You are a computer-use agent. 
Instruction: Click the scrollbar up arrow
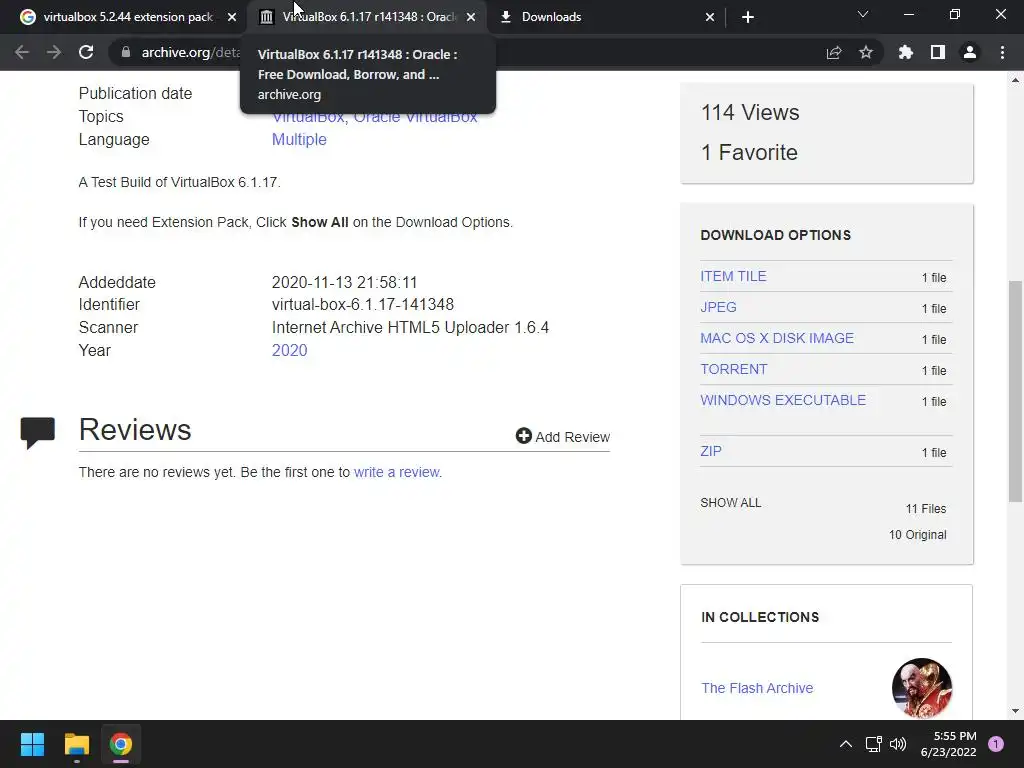point(1015,80)
